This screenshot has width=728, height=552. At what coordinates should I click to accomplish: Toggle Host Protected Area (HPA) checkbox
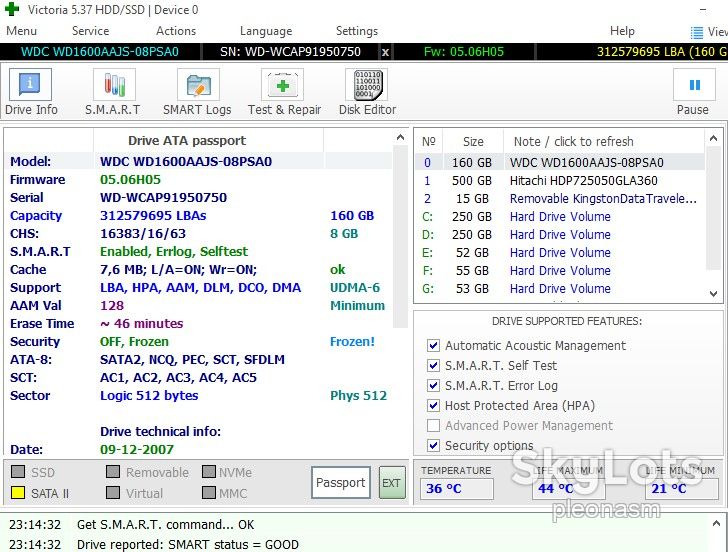pos(433,405)
